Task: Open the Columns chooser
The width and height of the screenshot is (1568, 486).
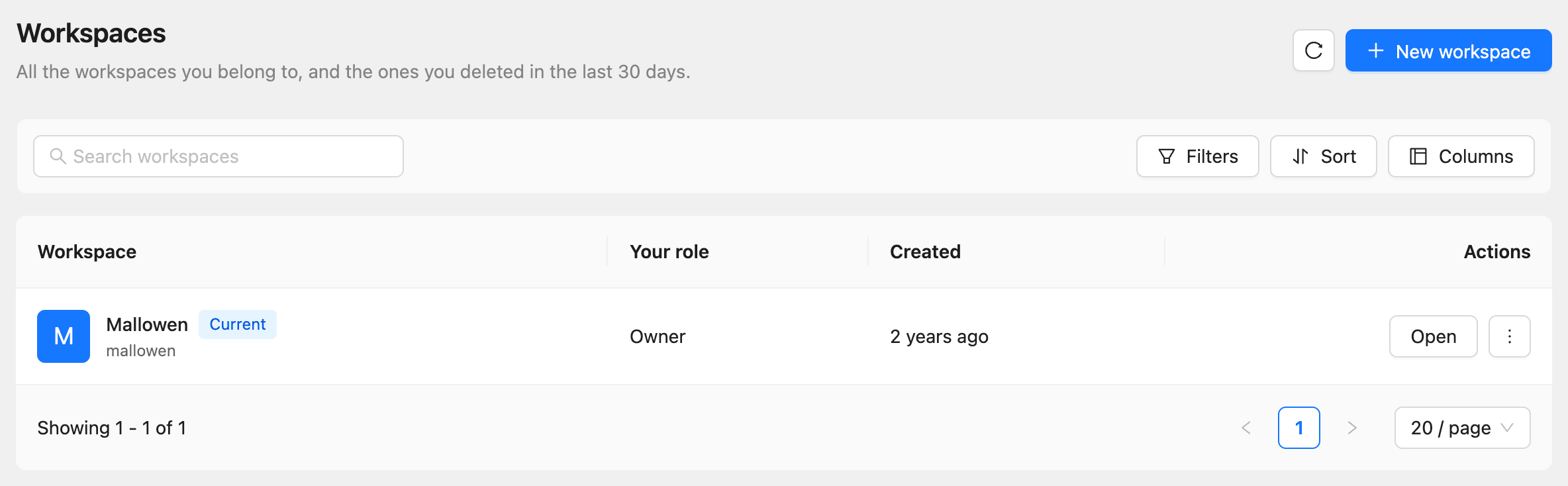Action: tap(1461, 156)
